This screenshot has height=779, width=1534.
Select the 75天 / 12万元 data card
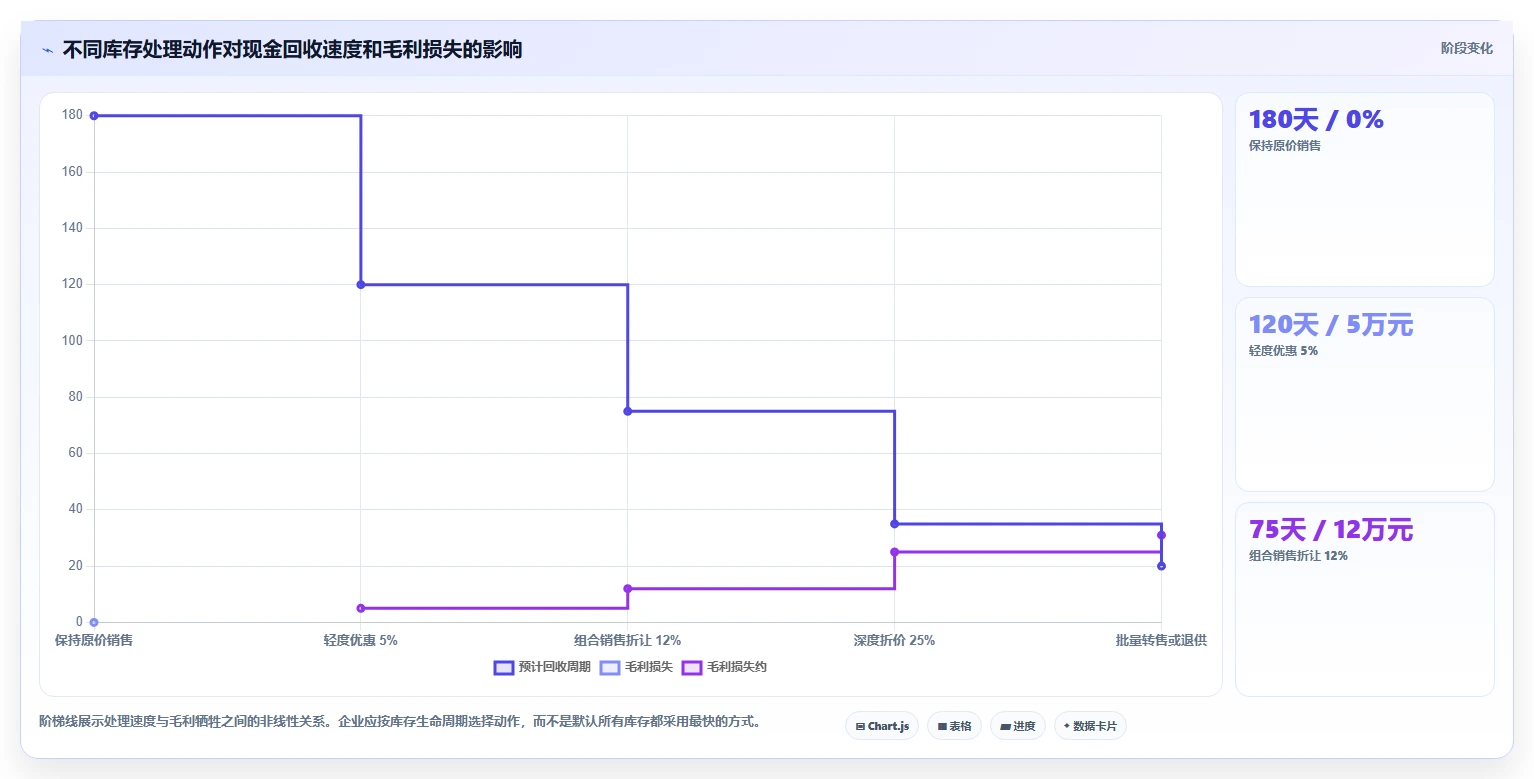pyautogui.click(x=1364, y=599)
